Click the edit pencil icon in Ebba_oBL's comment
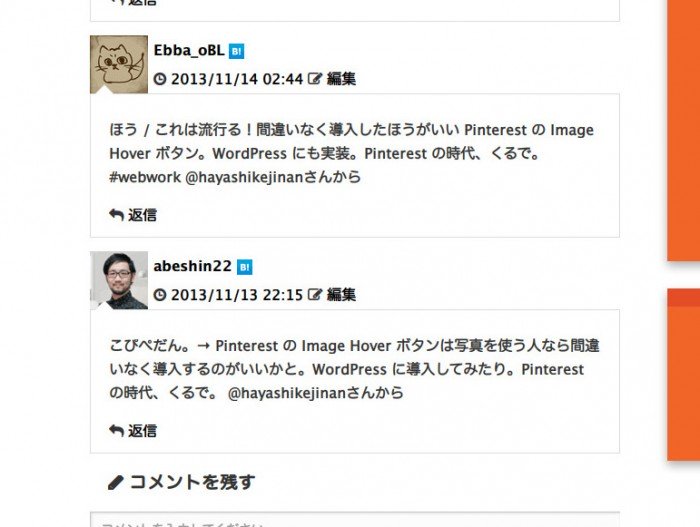Image resolution: width=700 pixels, height=527 pixels. [315, 79]
